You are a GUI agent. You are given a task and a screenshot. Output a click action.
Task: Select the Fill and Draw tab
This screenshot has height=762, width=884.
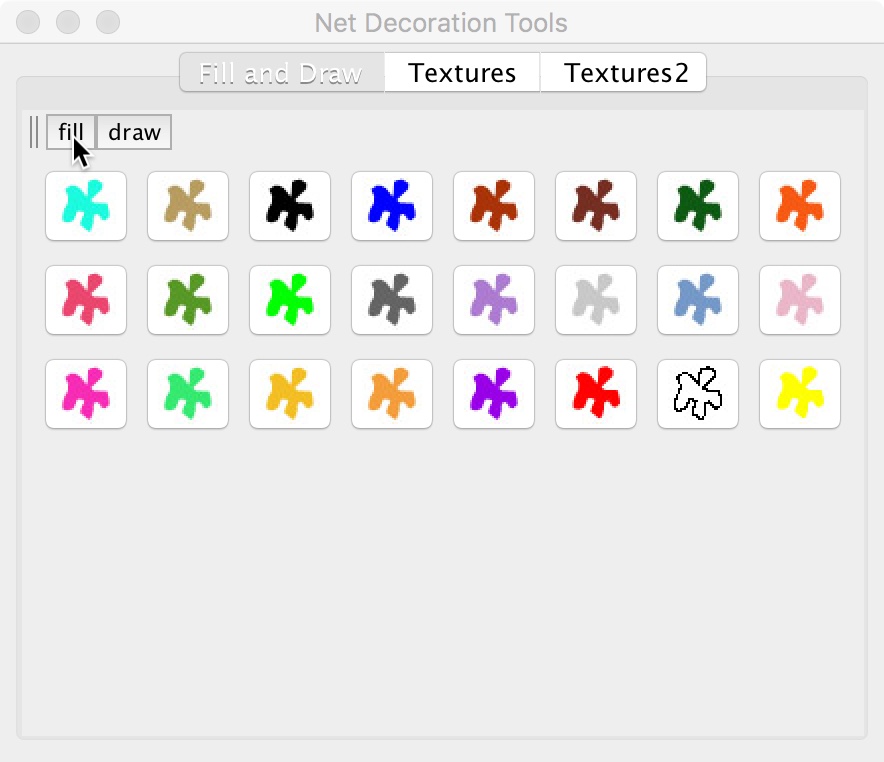point(281,72)
